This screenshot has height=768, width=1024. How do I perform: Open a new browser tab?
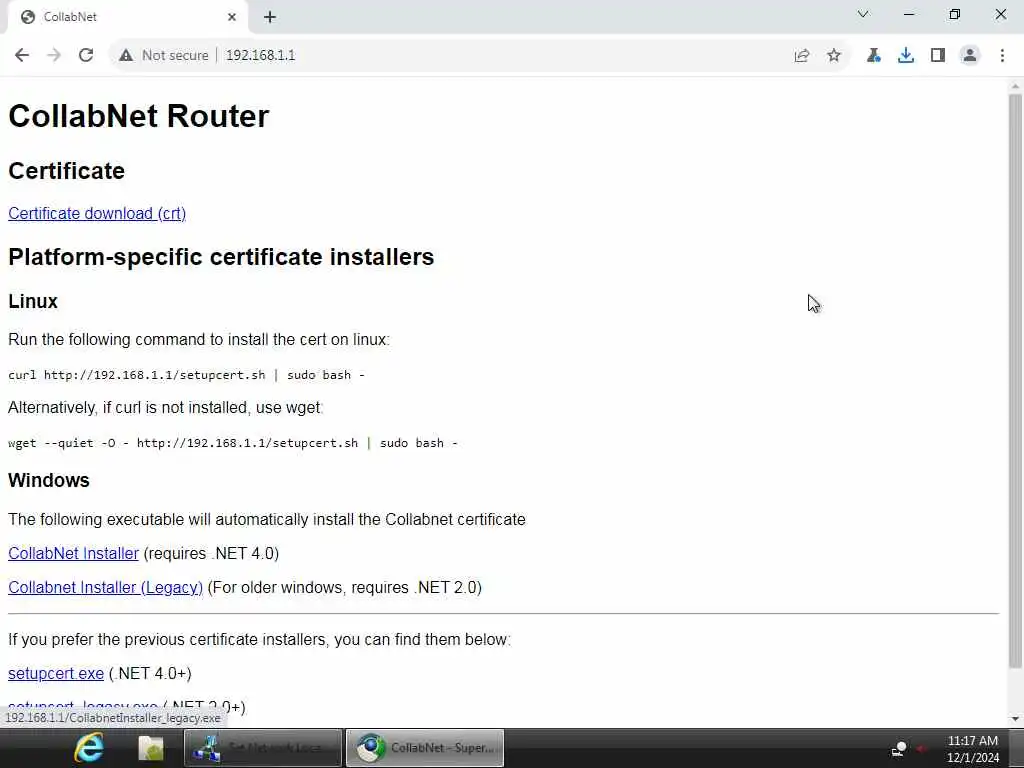[270, 17]
